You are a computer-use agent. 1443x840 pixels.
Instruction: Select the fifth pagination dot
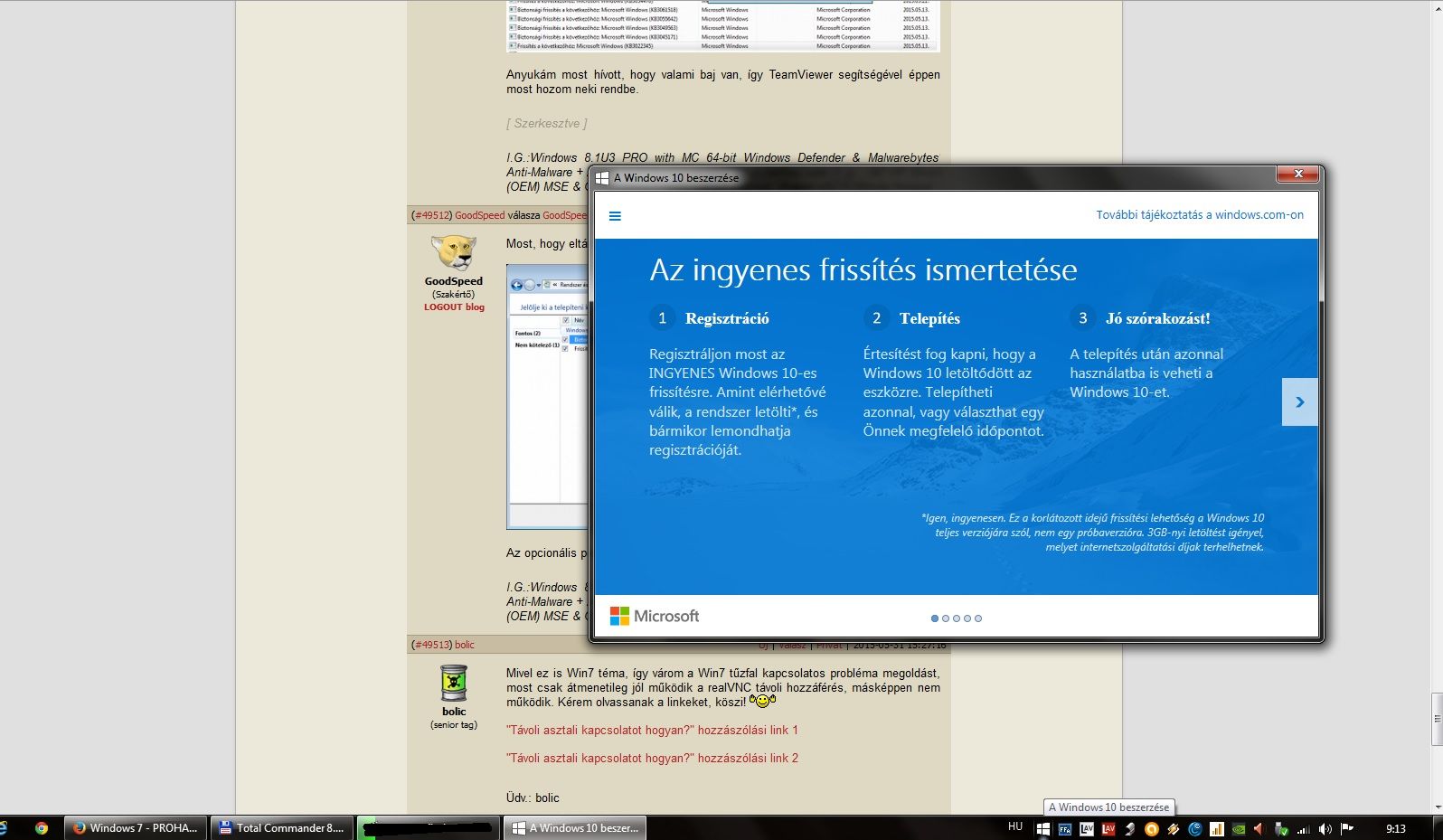978,618
